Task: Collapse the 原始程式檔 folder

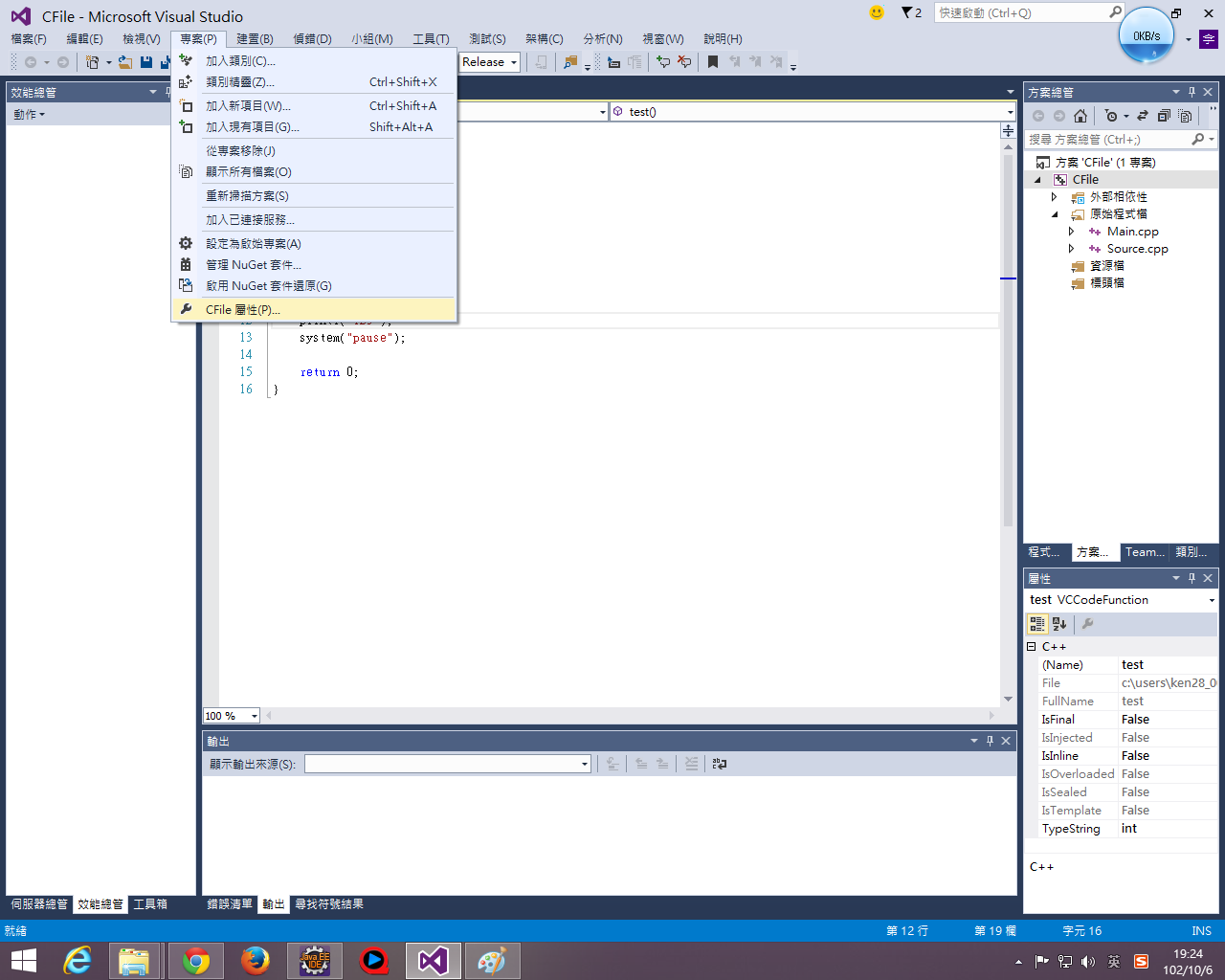Action: pos(1055,214)
